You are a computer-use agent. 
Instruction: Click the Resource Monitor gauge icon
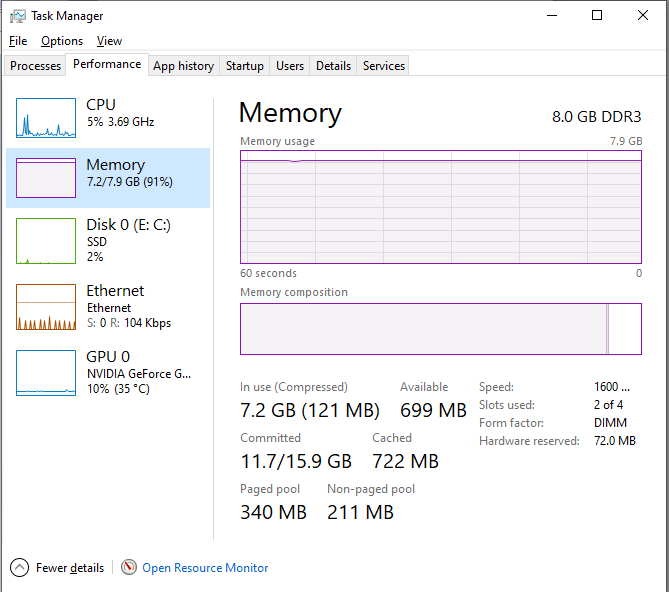(129, 567)
